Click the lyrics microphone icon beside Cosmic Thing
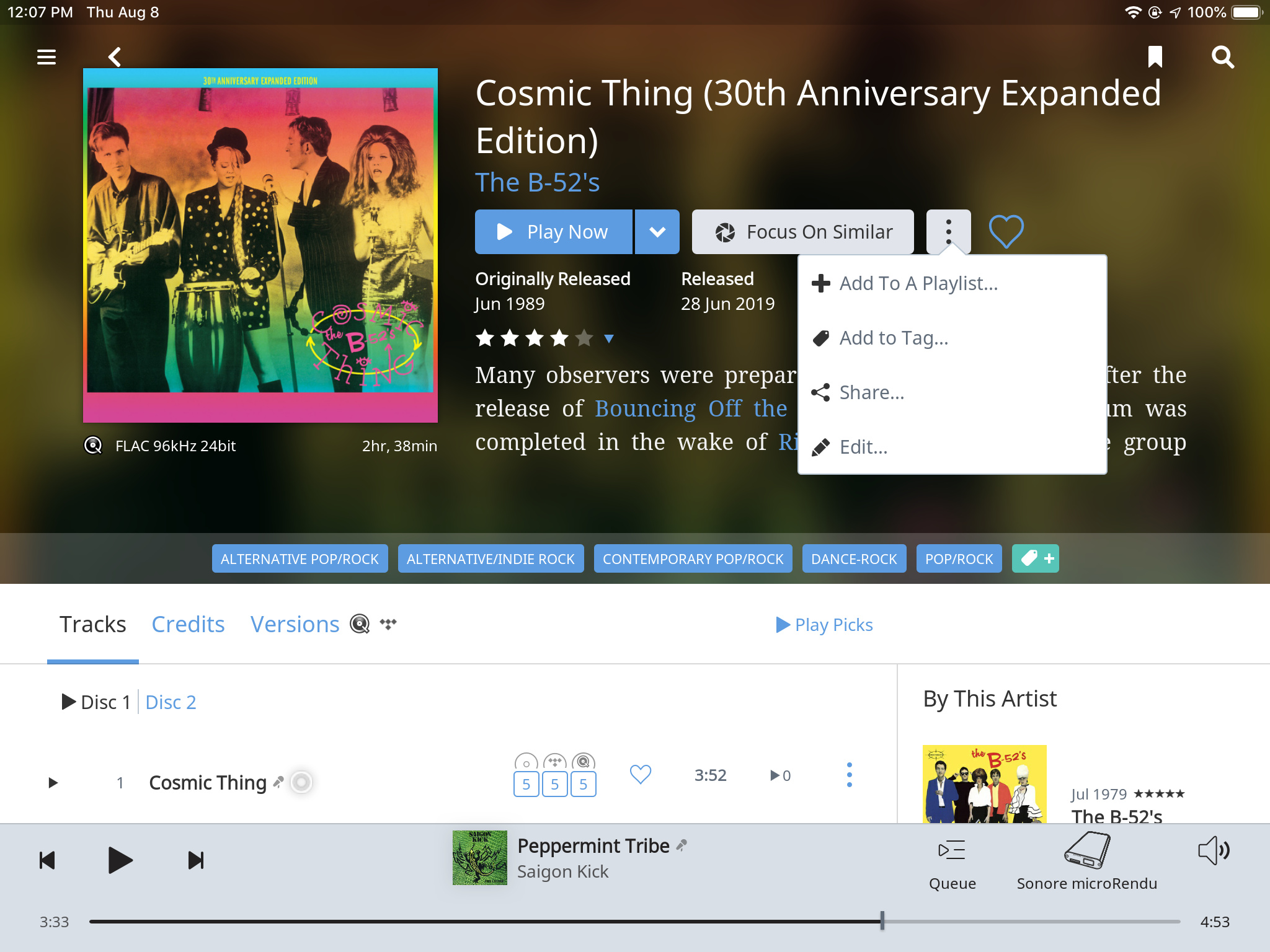Image resolution: width=1270 pixels, height=952 pixels. pos(278,782)
